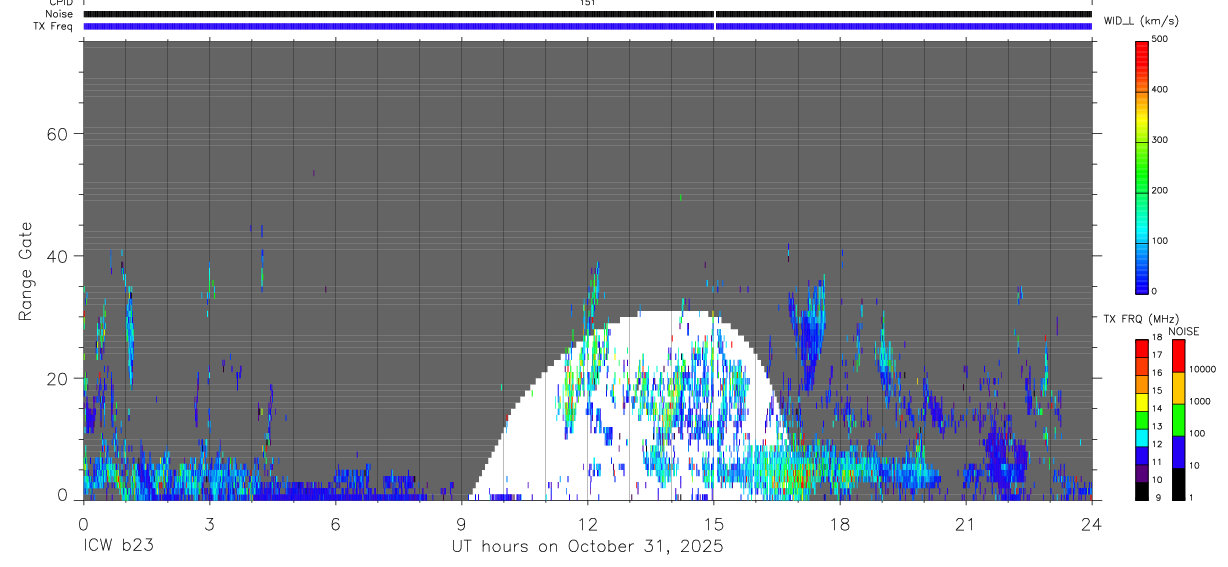
Task: Pick the yellow swatch in the TX FRQ scale
Action: (x=1142, y=402)
